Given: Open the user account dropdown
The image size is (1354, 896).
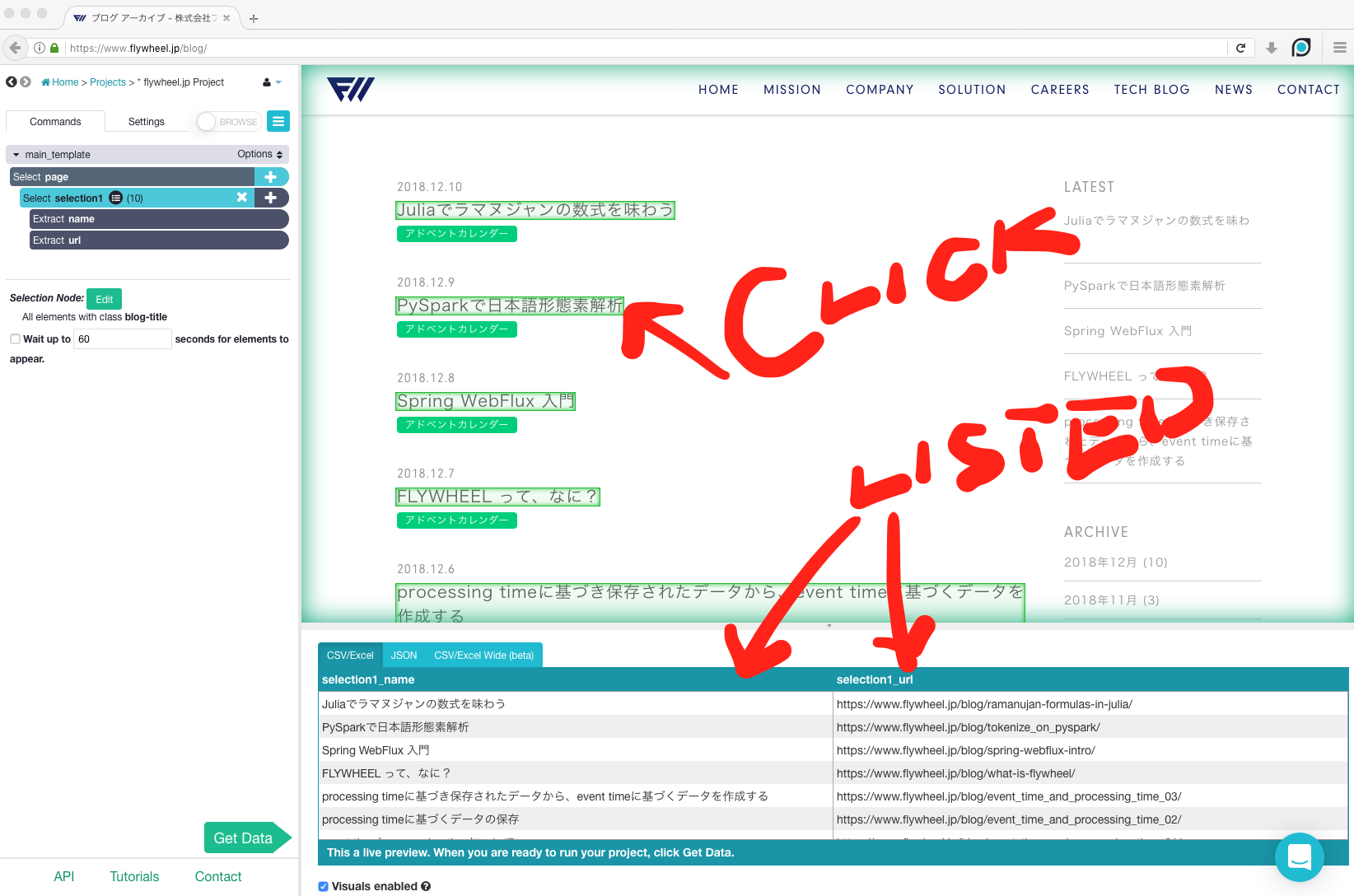Looking at the screenshot, I should point(271,82).
